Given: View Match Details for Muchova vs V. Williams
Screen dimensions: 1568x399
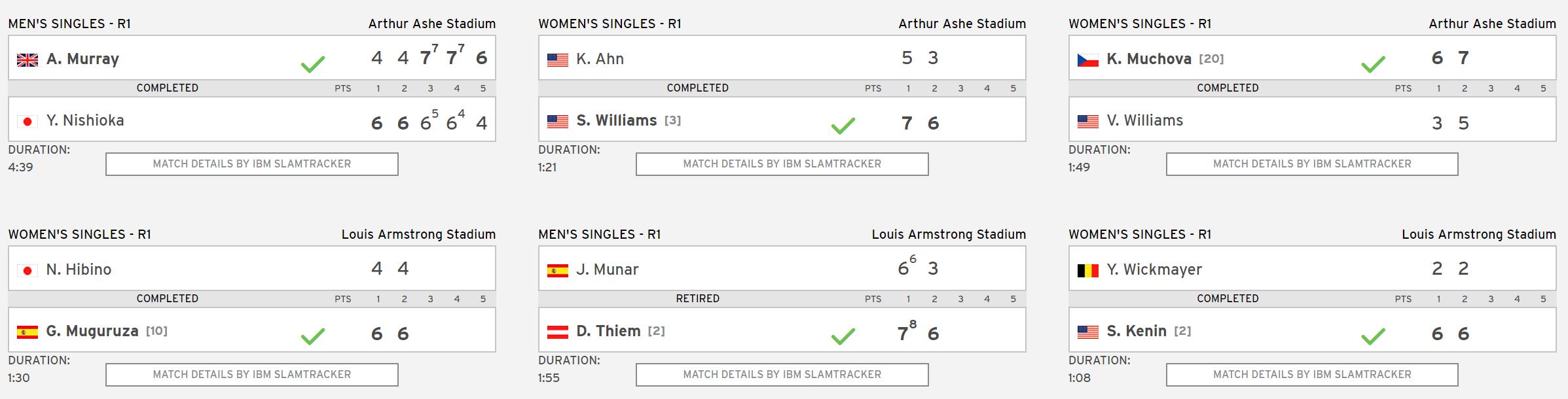Looking at the screenshot, I should click(x=1311, y=164).
